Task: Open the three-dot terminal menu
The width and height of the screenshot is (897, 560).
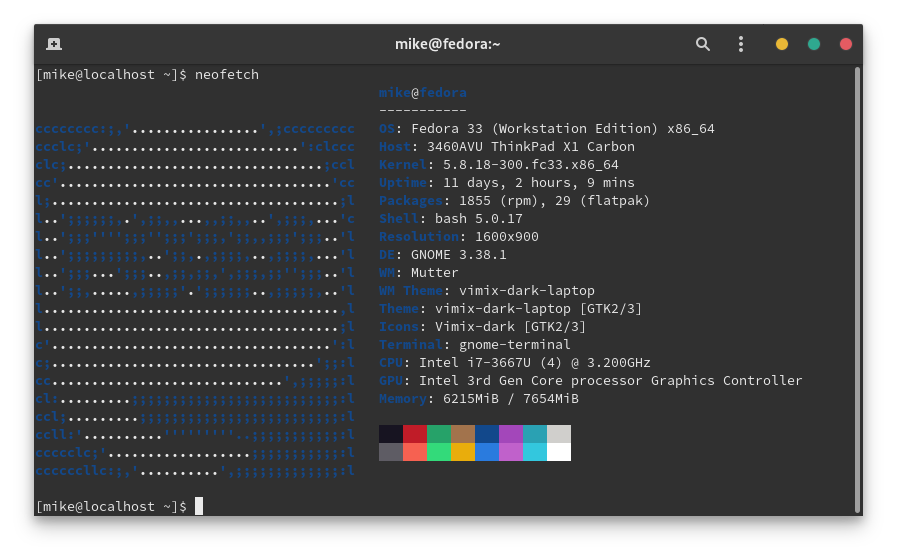Action: pyautogui.click(x=741, y=44)
